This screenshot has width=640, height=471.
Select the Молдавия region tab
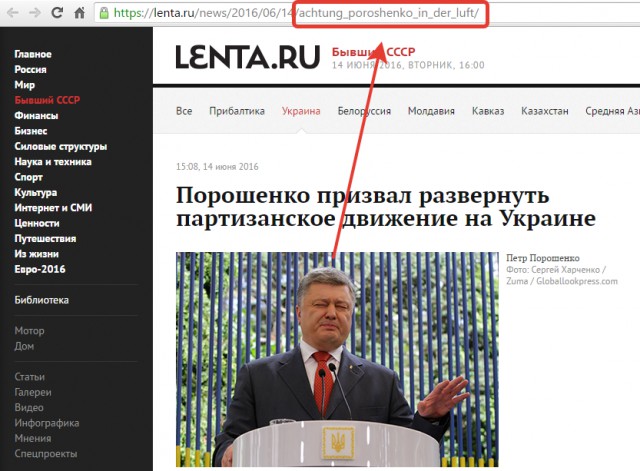pos(431,111)
